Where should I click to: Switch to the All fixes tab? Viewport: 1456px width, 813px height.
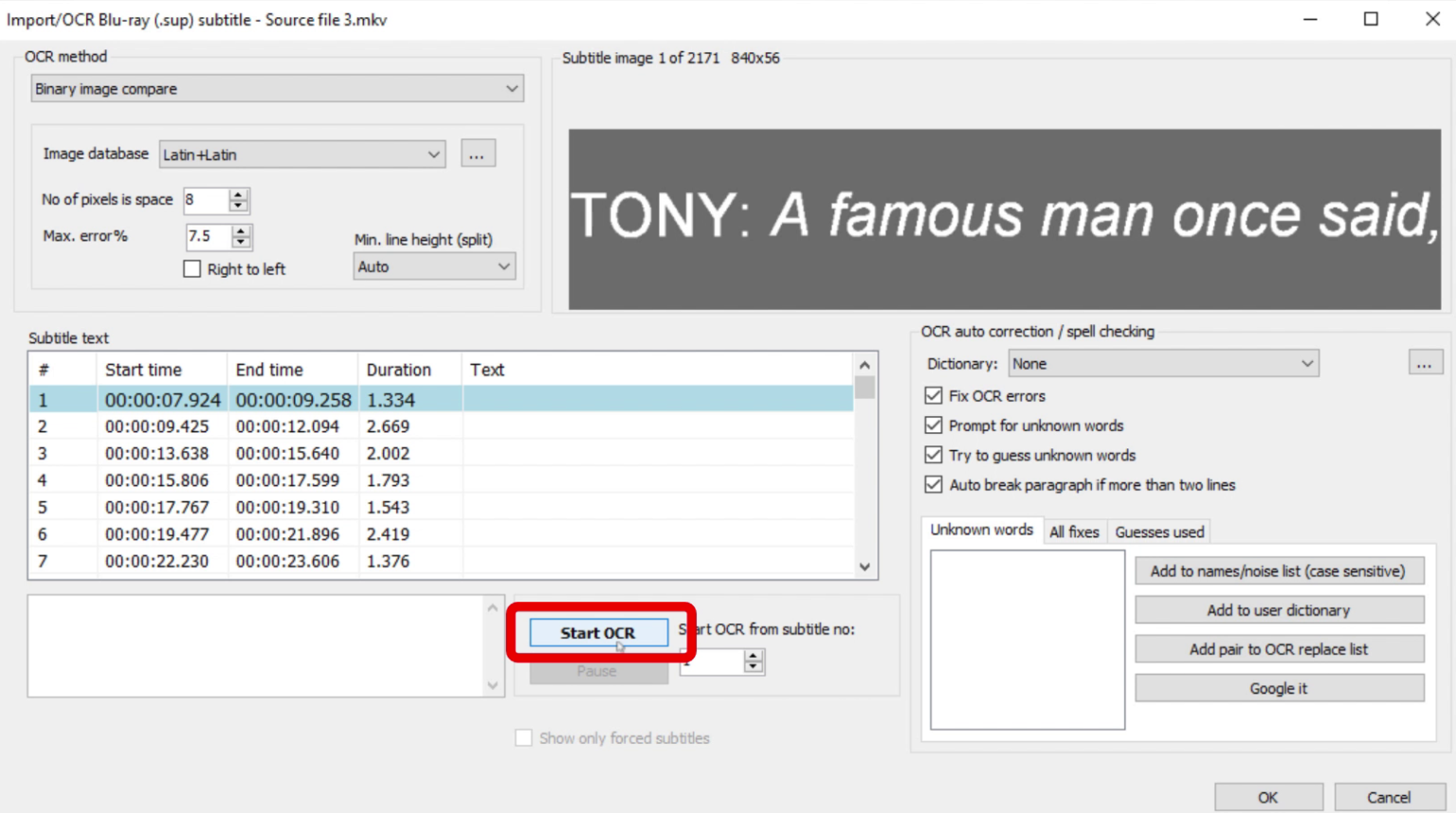pyautogui.click(x=1074, y=533)
